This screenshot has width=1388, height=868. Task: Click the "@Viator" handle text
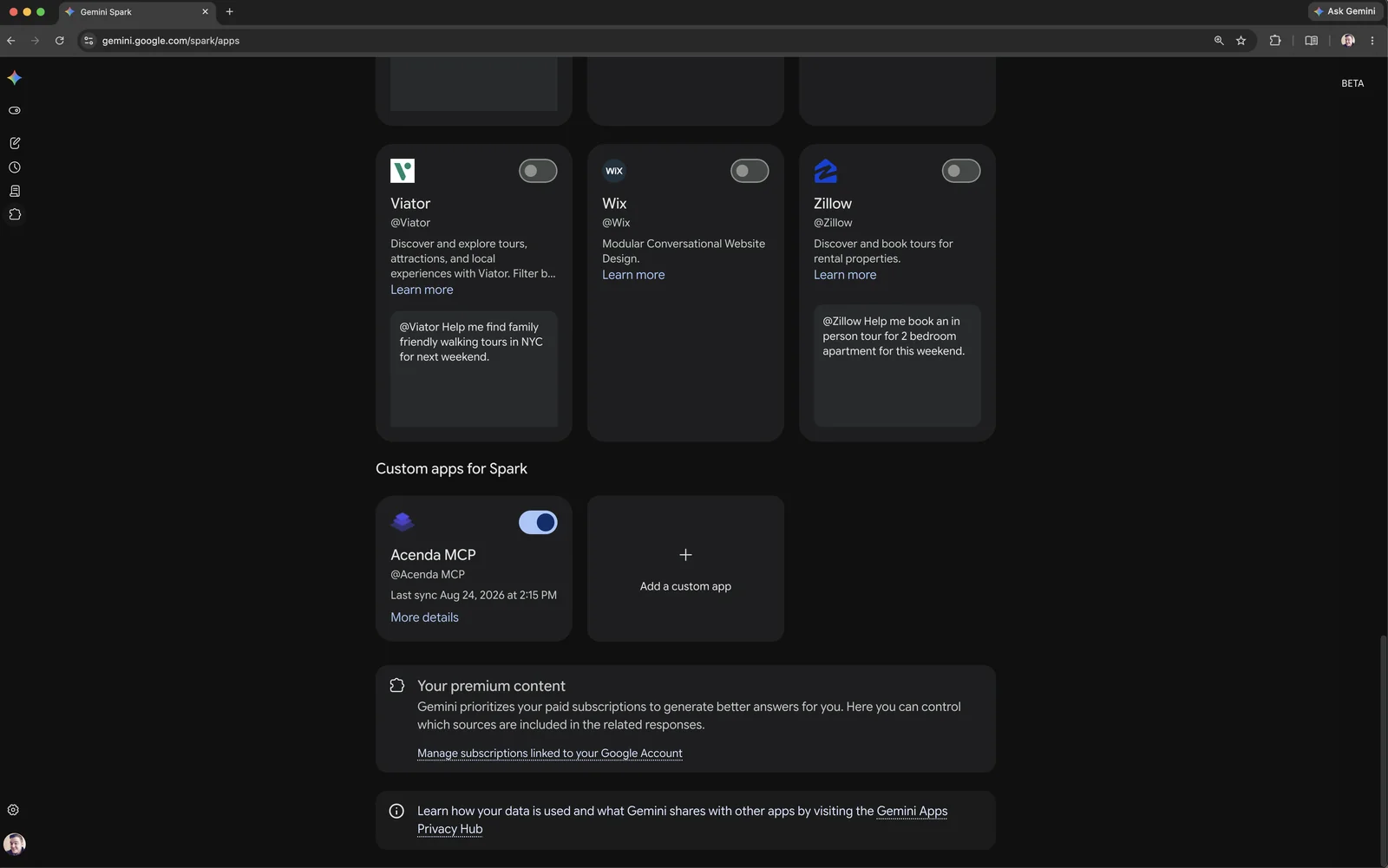pyautogui.click(x=410, y=223)
